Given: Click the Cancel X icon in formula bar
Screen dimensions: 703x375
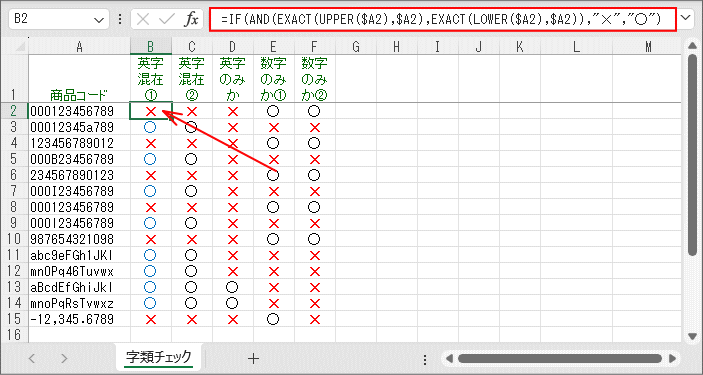Looking at the screenshot, I should click(143, 19).
